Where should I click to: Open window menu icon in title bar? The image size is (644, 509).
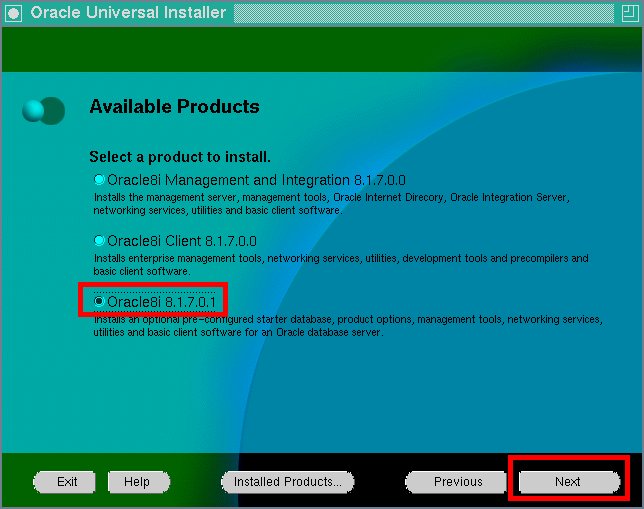tap(14, 13)
